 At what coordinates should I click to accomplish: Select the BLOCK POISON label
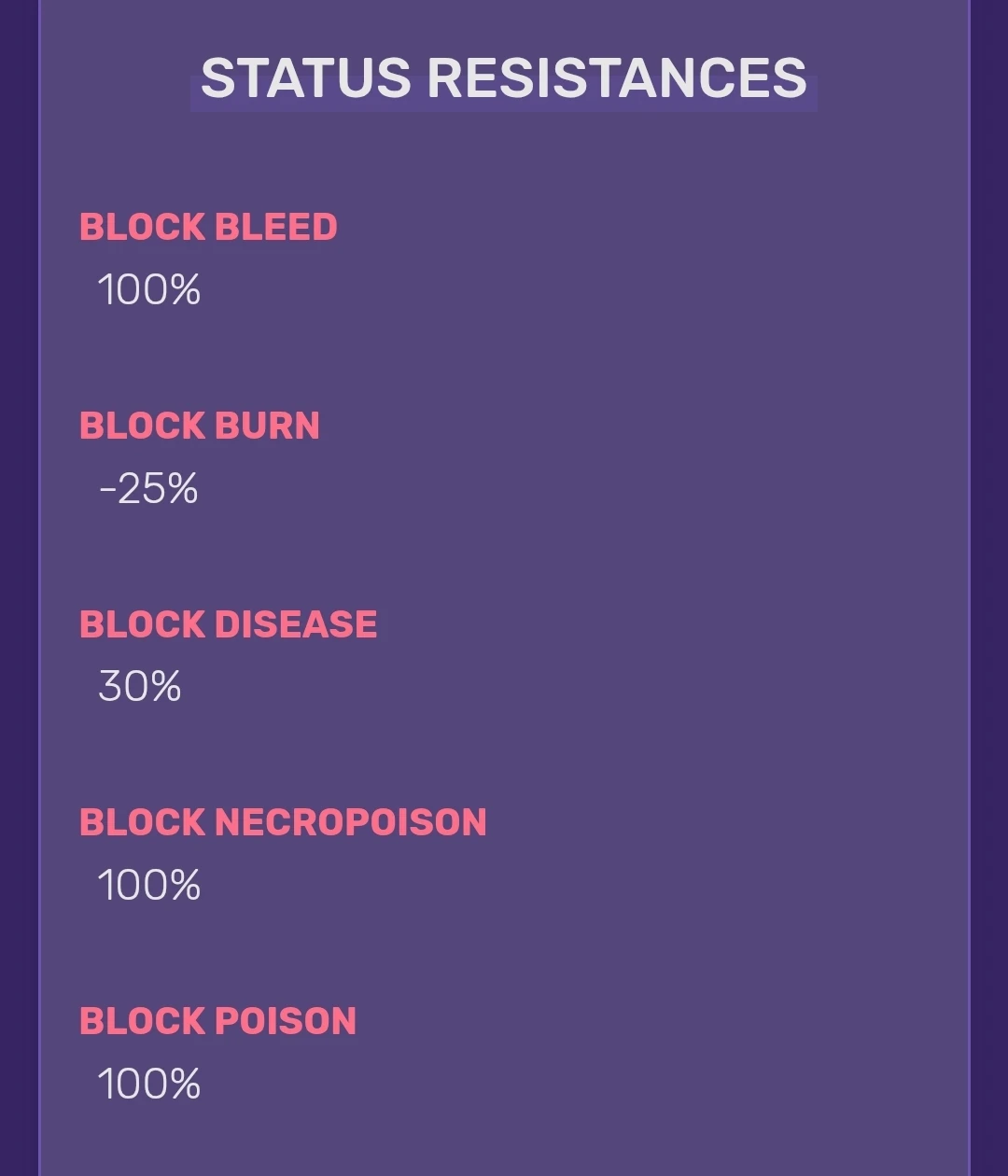[x=217, y=1021]
